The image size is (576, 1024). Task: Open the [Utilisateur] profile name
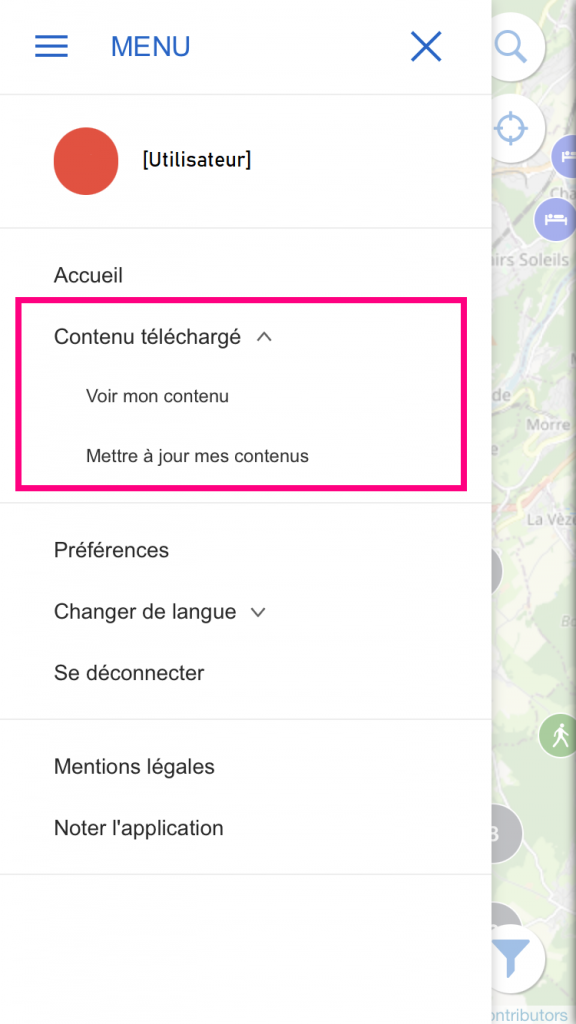click(x=197, y=159)
